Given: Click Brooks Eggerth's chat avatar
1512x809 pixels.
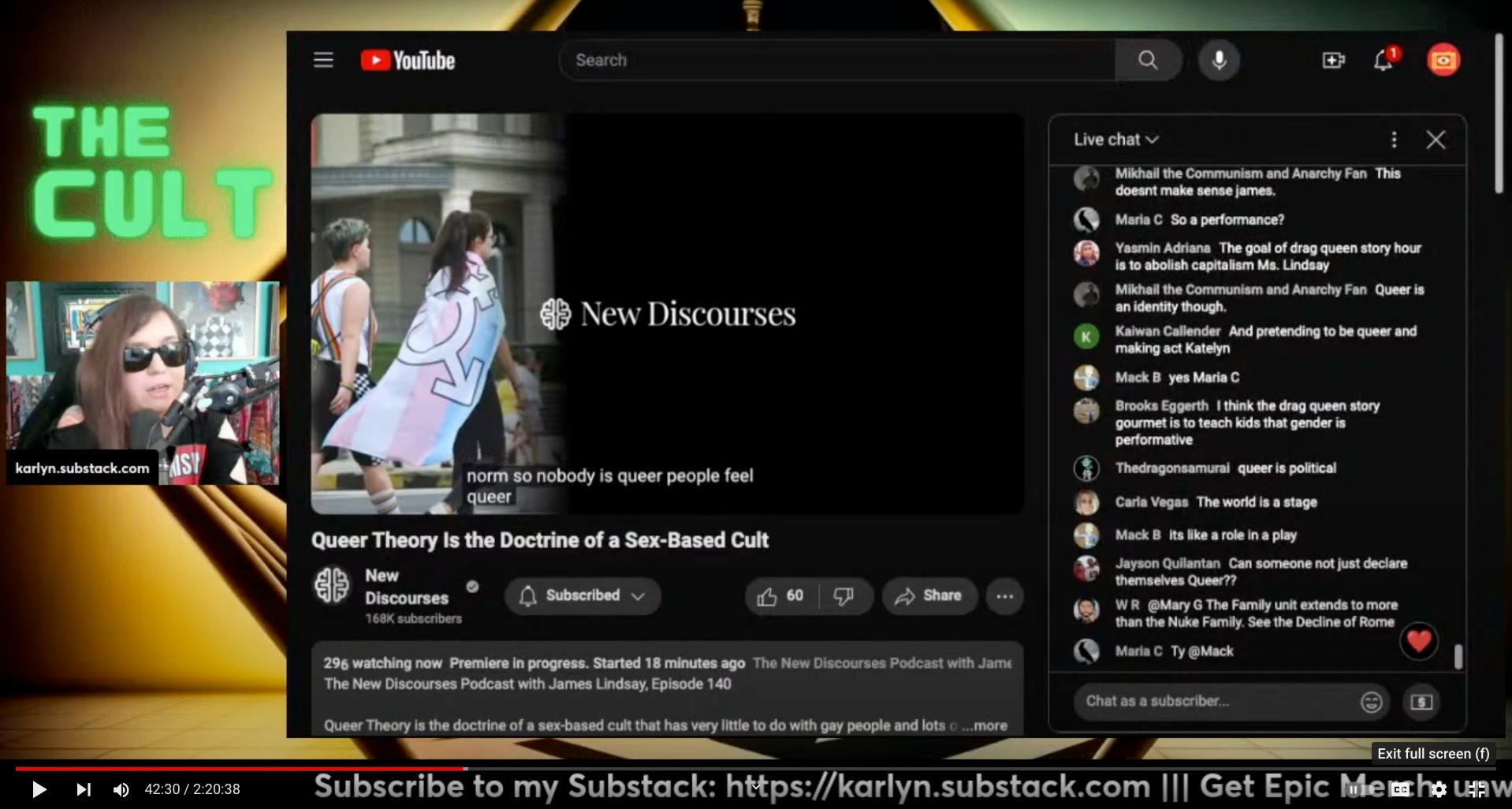Looking at the screenshot, I should tap(1086, 410).
